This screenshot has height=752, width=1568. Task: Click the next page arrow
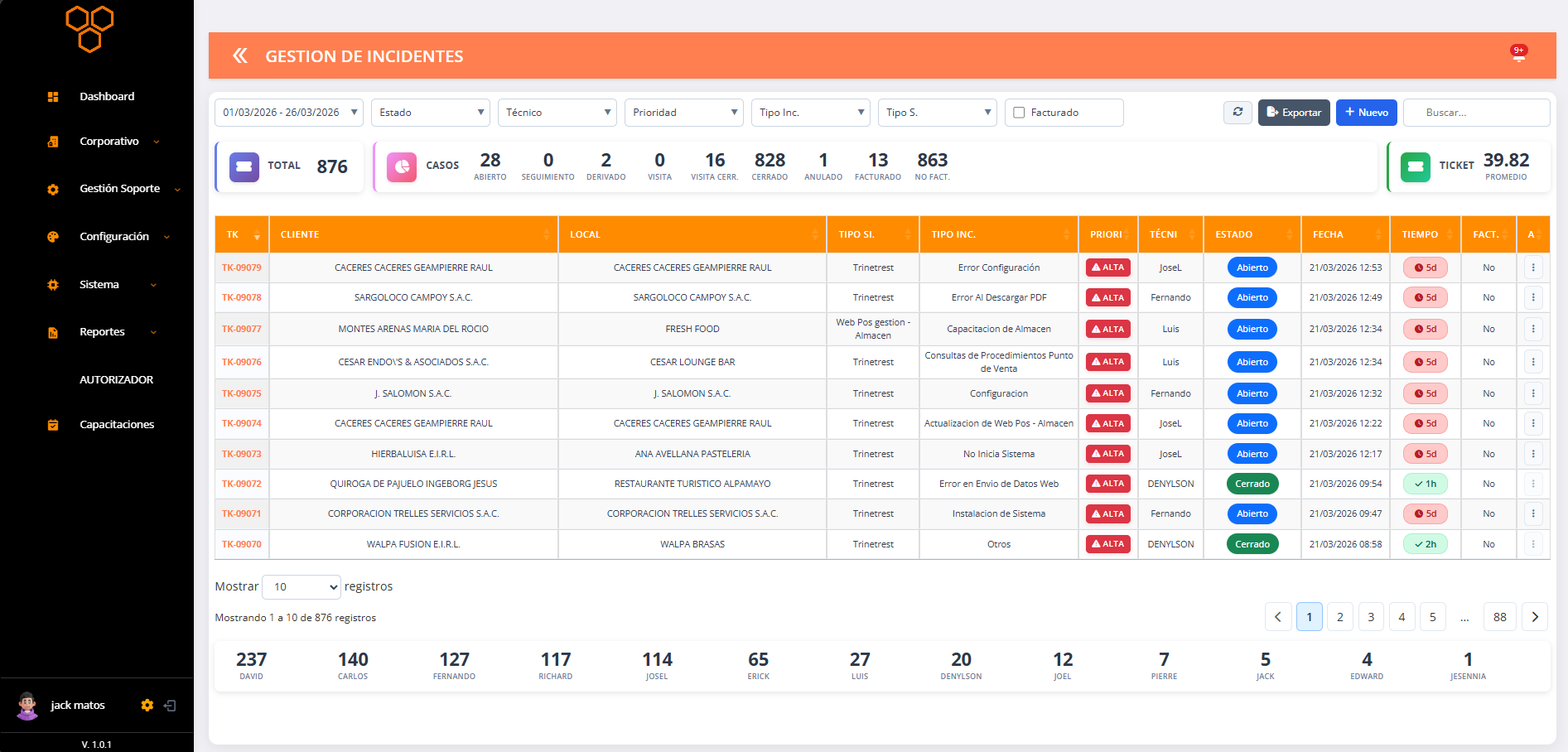pyautogui.click(x=1535, y=617)
